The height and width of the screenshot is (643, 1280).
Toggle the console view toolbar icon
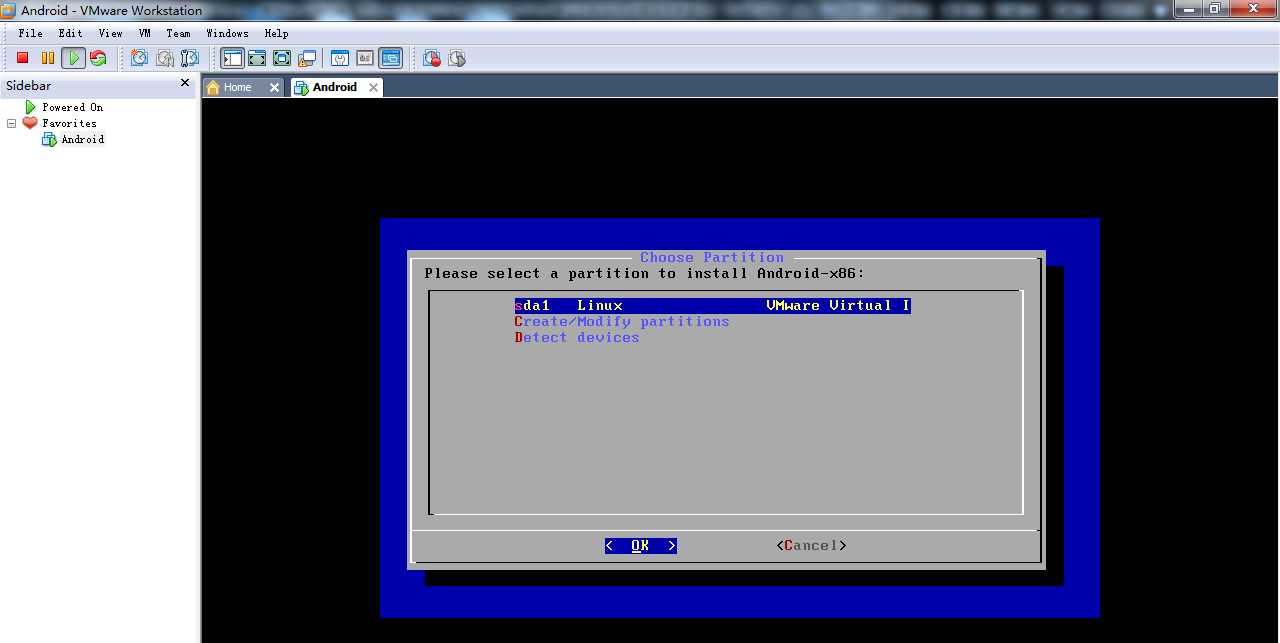(390, 58)
